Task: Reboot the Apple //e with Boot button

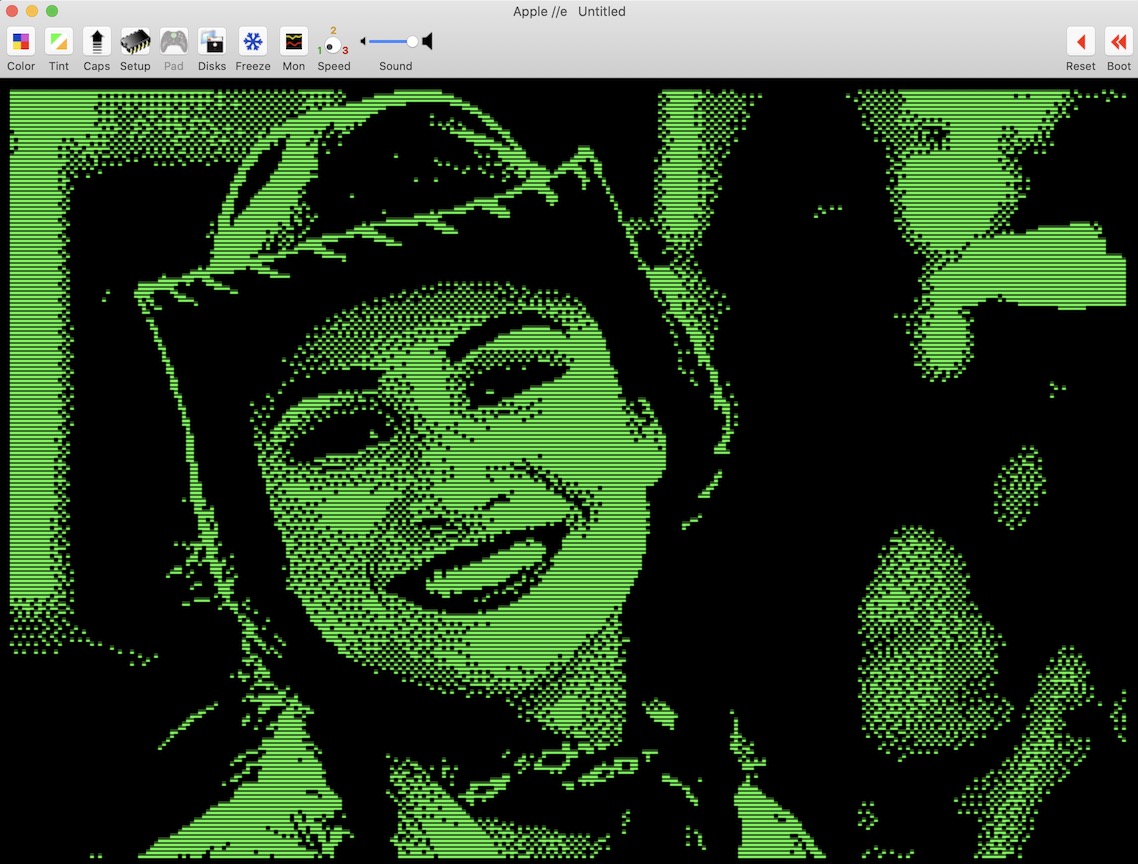Action: pos(1118,41)
